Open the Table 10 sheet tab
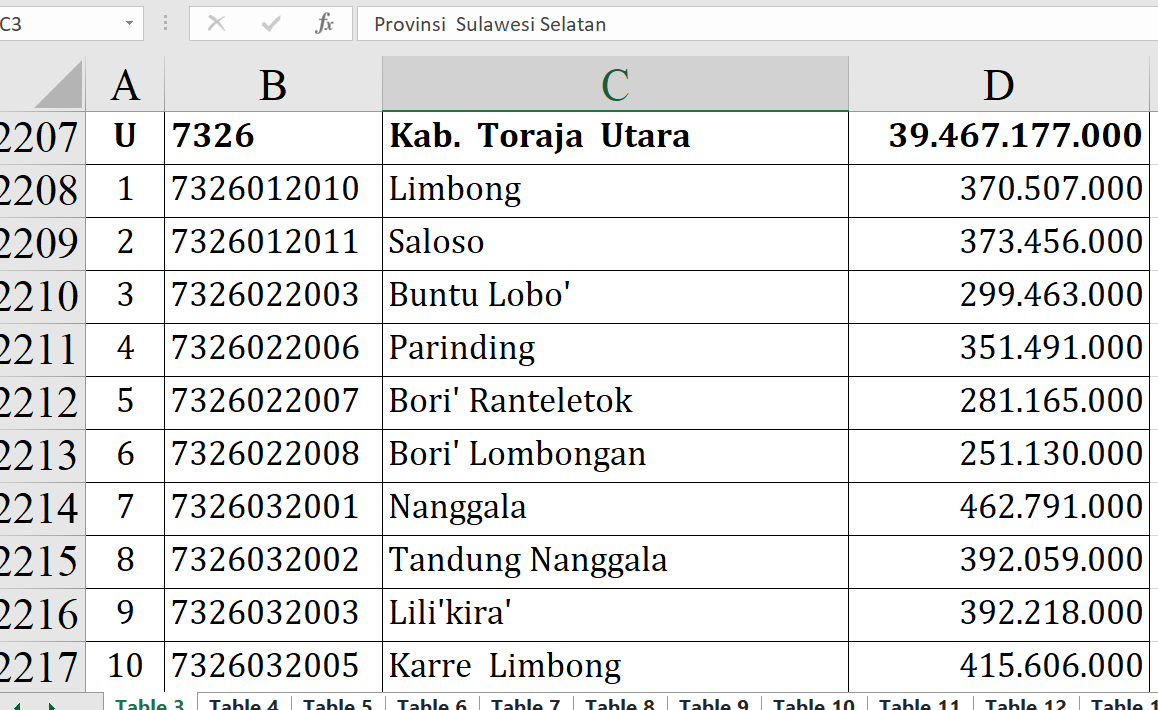The height and width of the screenshot is (710, 1158). click(814, 703)
